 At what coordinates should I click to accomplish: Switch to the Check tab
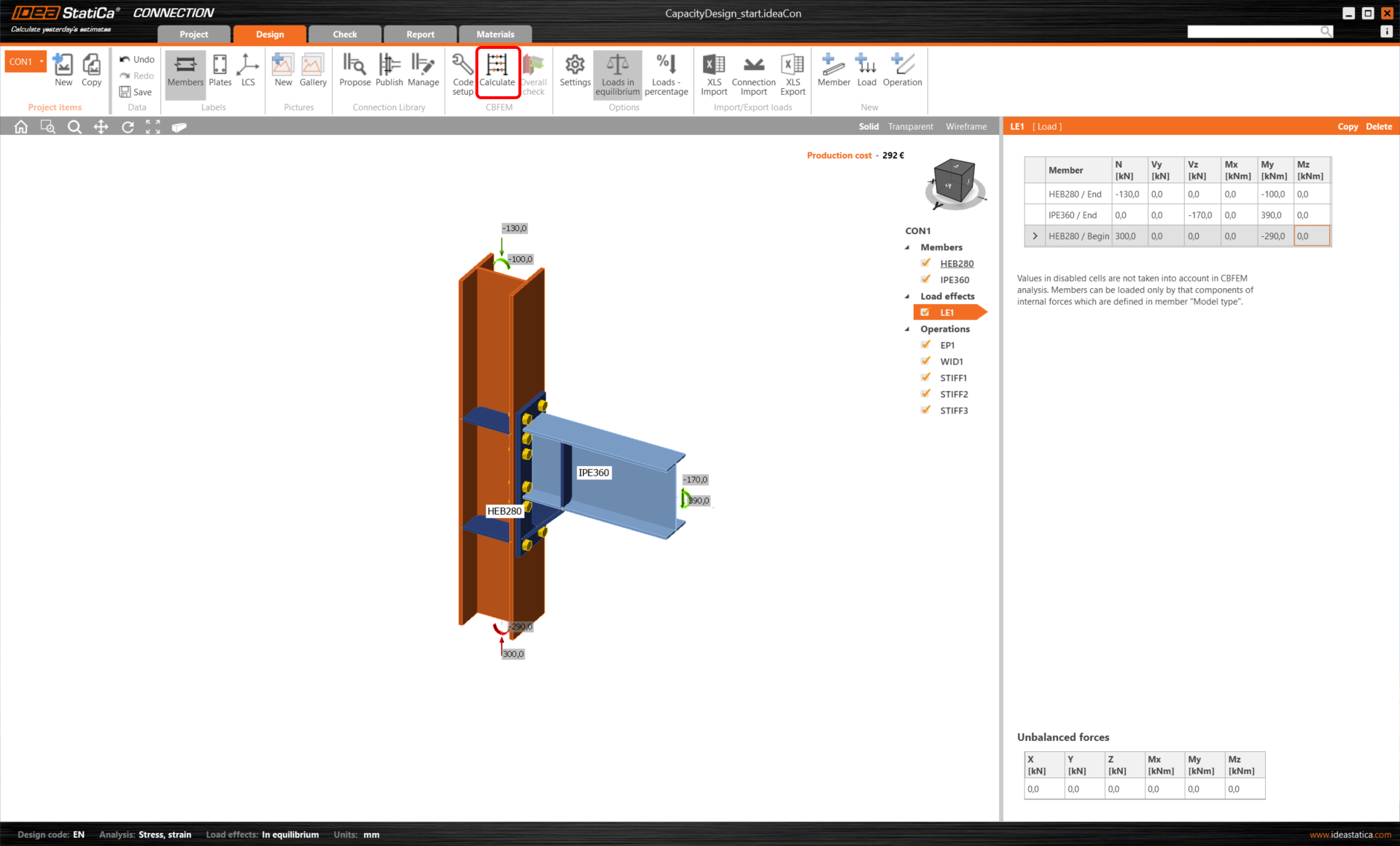click(x=344, y=34)
